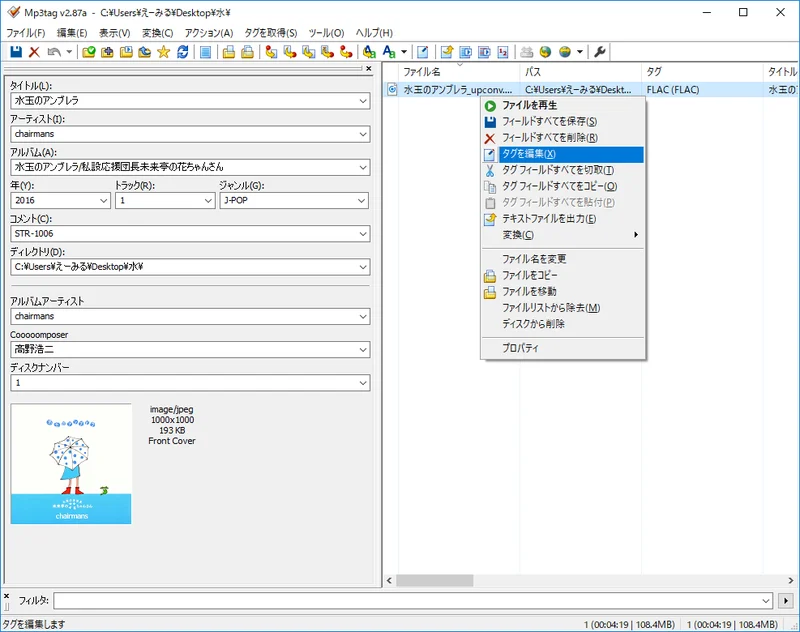The width and height of the screenshot is (800, 632).
Task: Click the undo arrow toolbar icon
Action: [x=54, y=52]
